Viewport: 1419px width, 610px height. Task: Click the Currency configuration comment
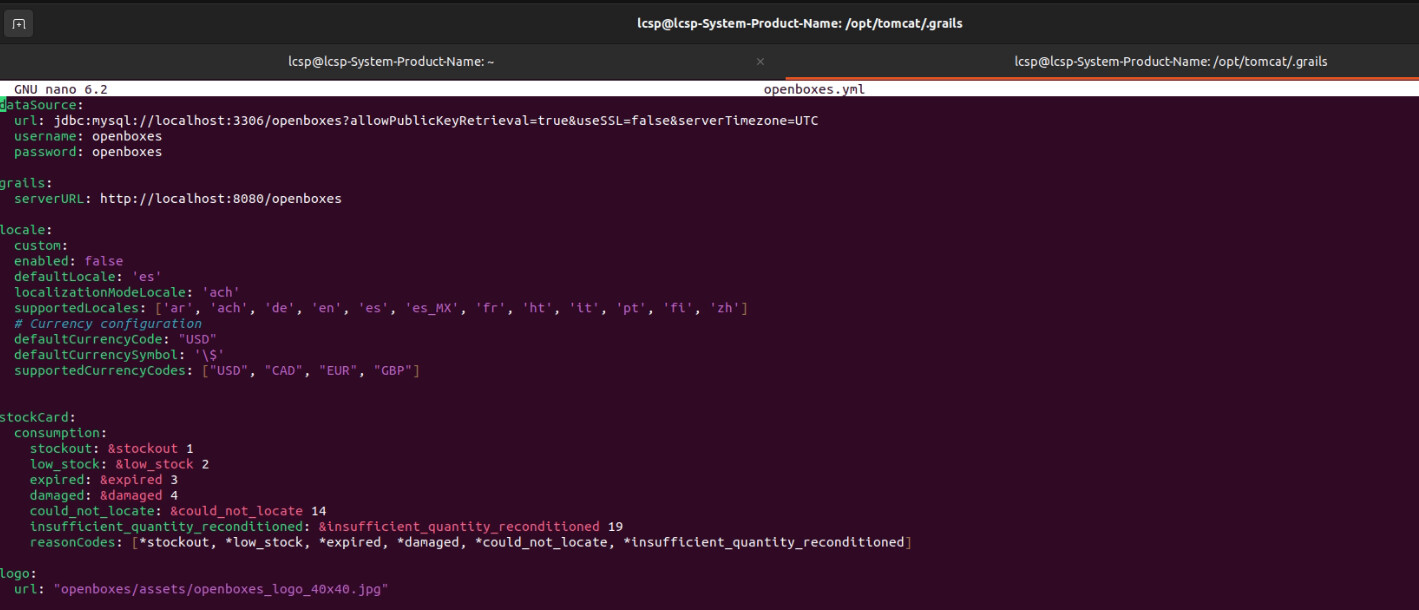point(108,324)
